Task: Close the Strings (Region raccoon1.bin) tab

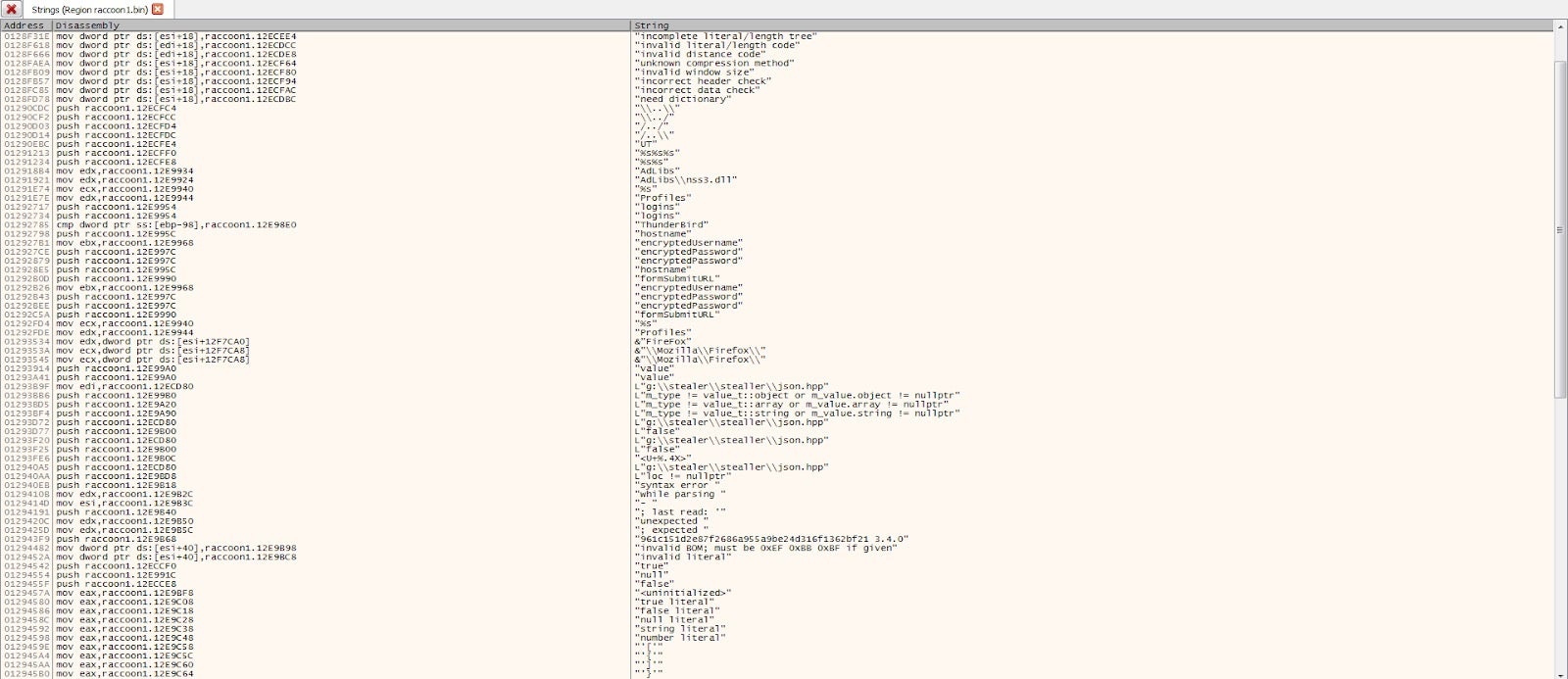Action: pos(158,10)
